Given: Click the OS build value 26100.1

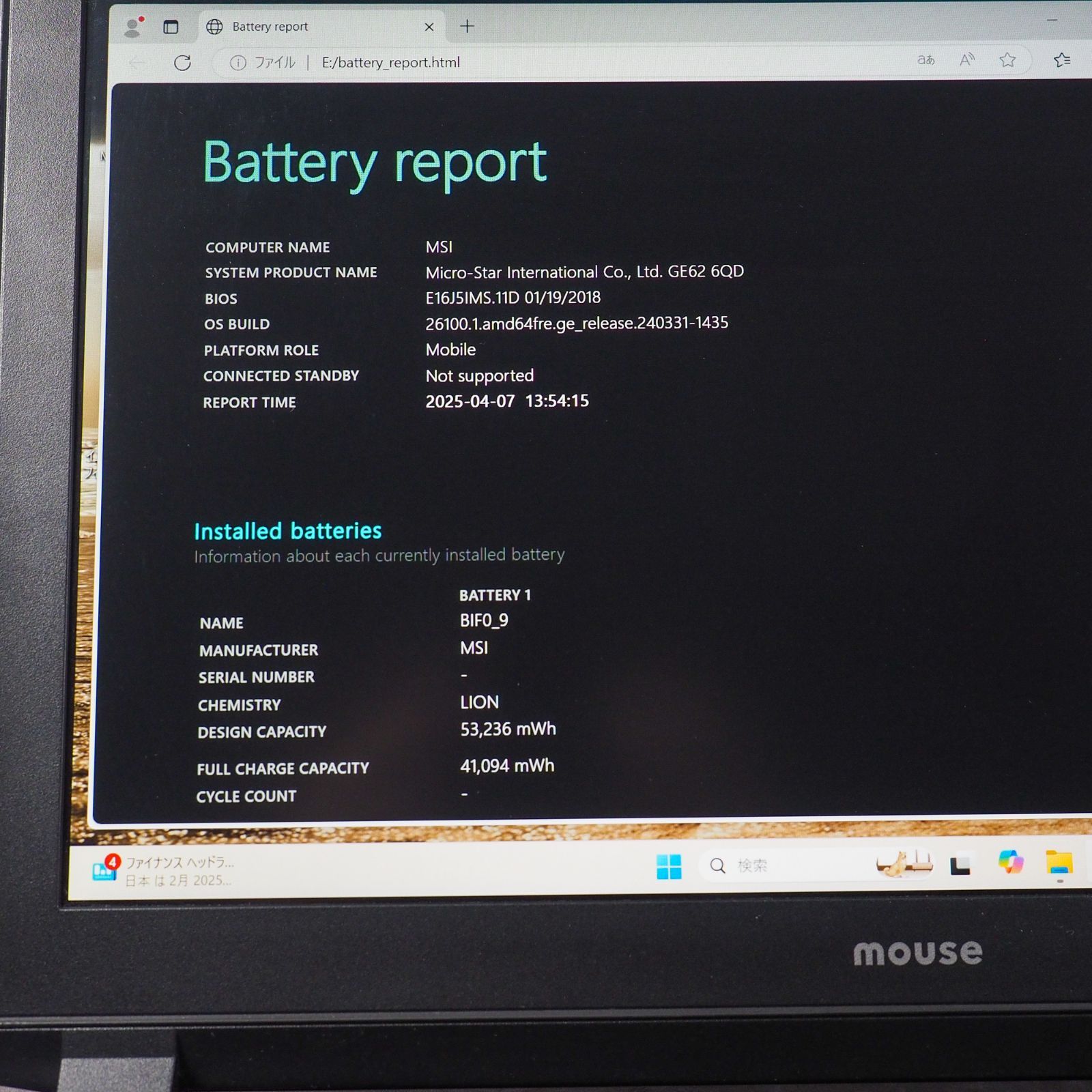Looking at the screenshot, I should (x=577, y=323).
